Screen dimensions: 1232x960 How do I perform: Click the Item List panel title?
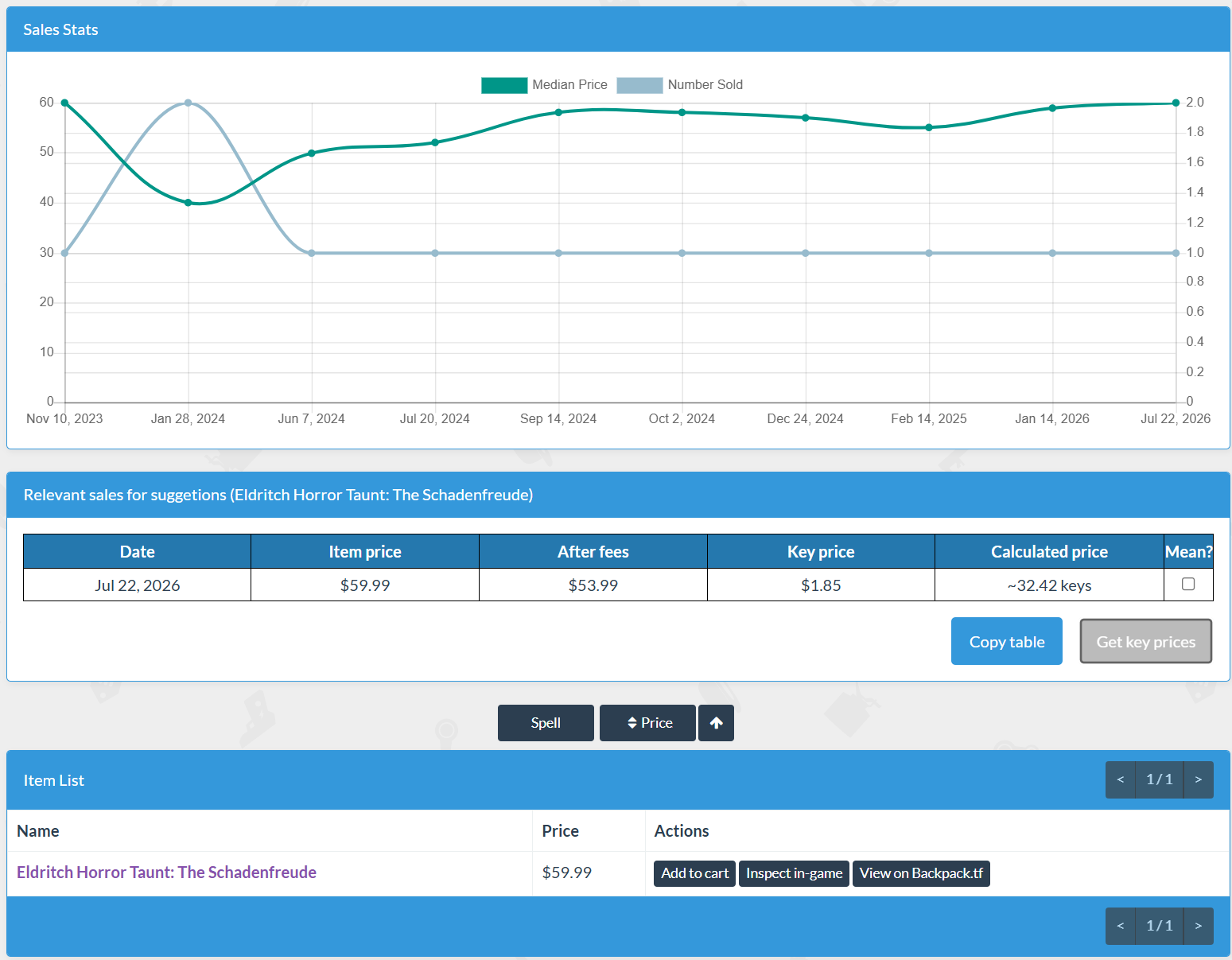click(54, 780)
